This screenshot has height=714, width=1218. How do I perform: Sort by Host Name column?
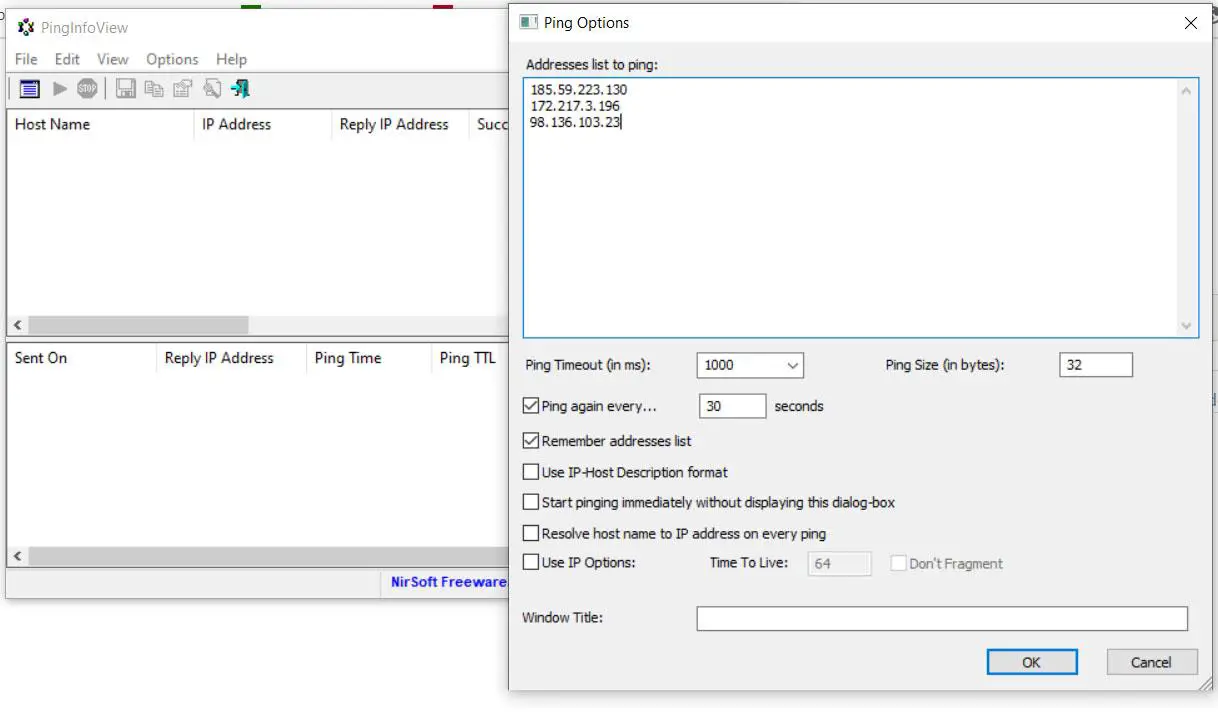click(x=100, y=124)
